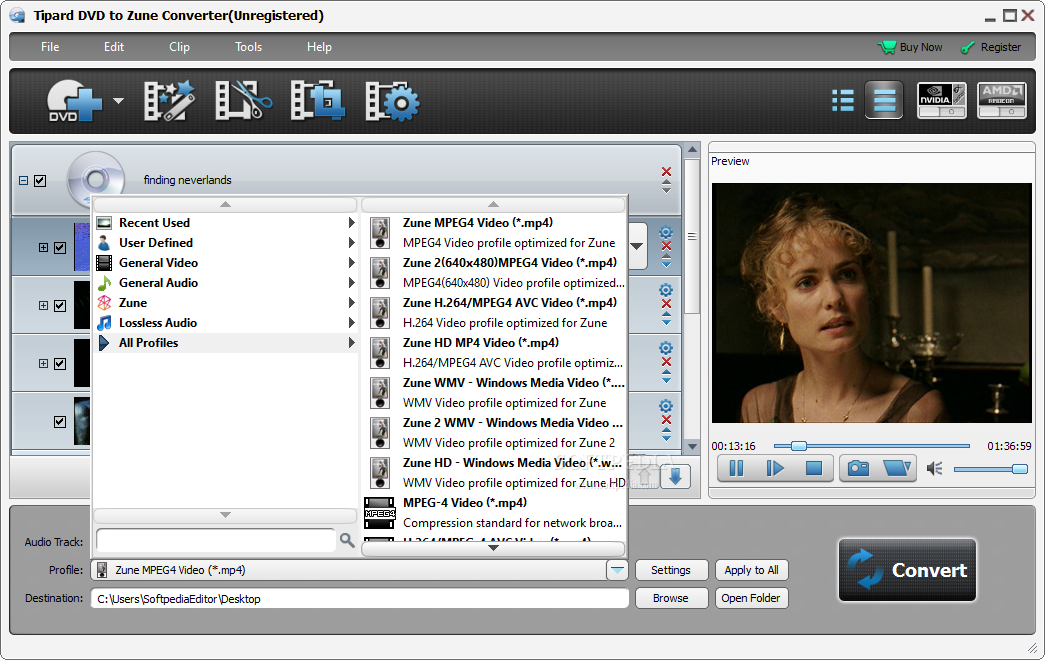Pause the preview playback

pyautogui.click(x=736, y=469)
